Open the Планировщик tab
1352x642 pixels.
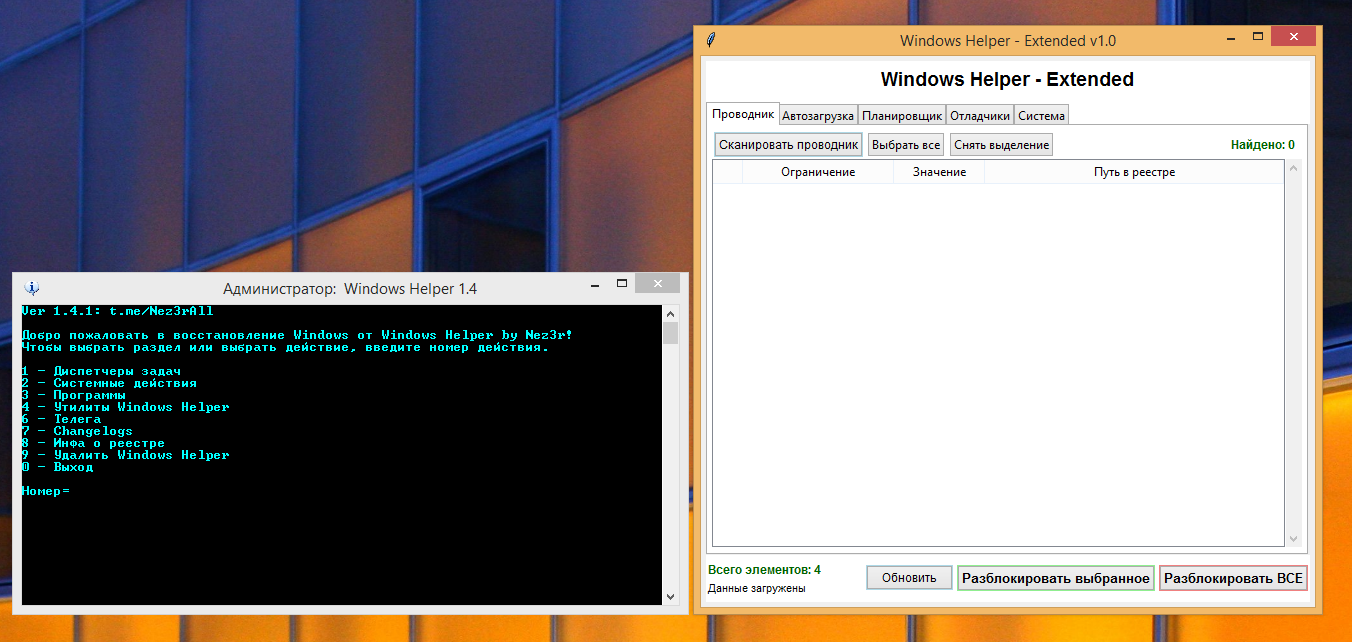(901, 114)
